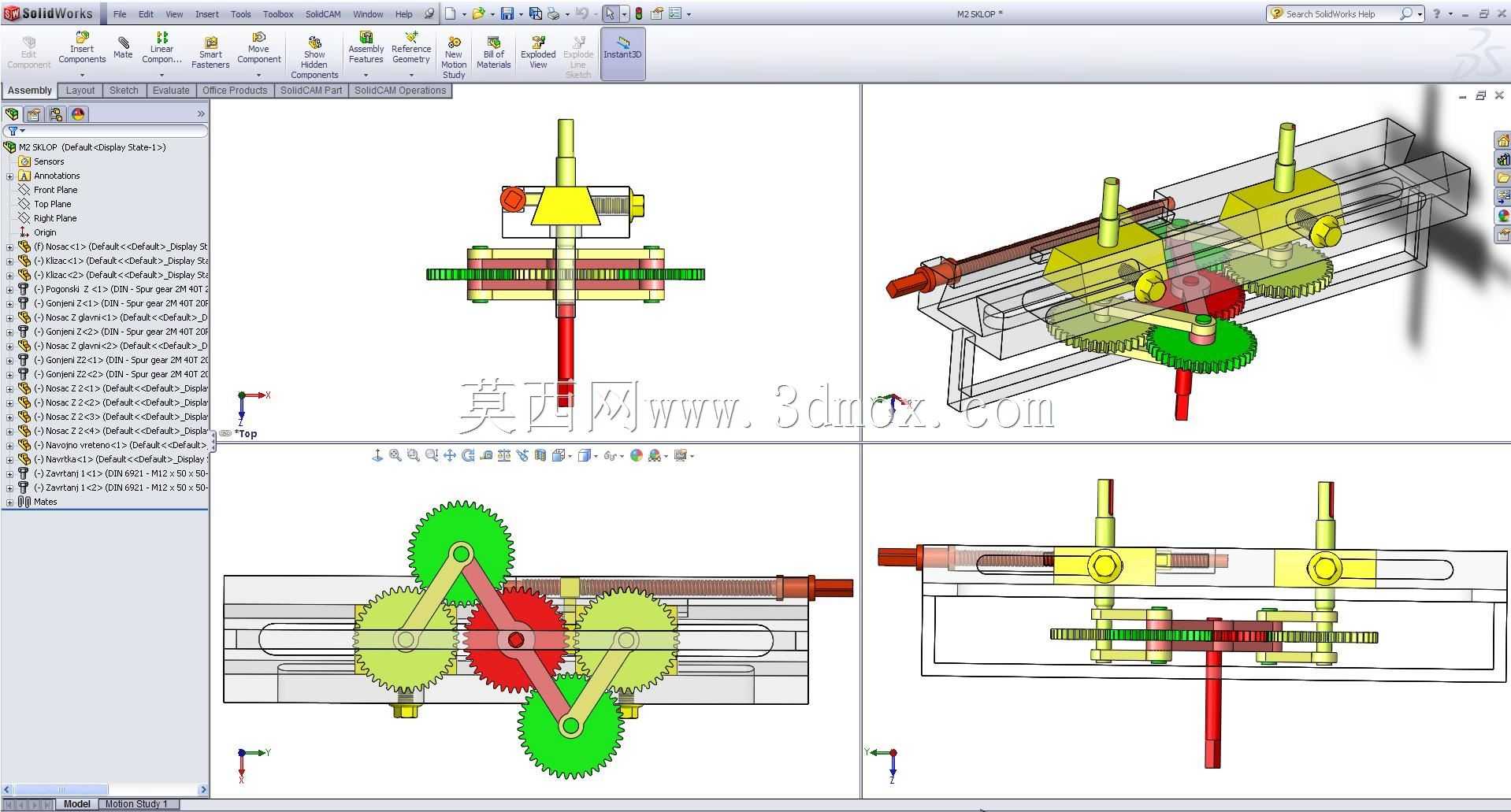This screenshot has width=1511, height=812.
Task: Click the Section View icon
Action: click(540, 455)
